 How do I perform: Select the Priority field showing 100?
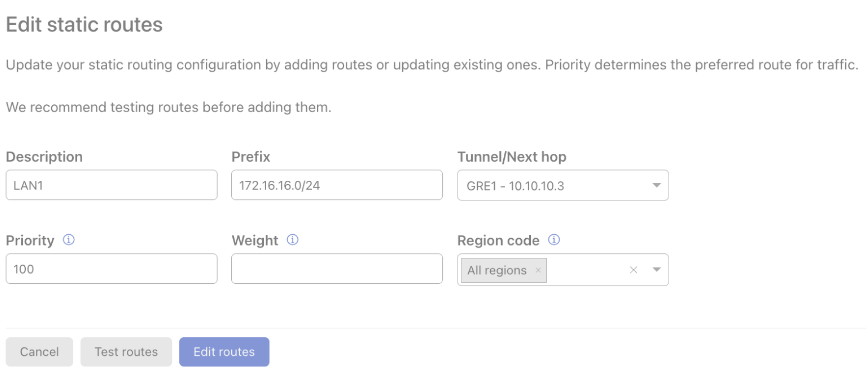(112, 269)
